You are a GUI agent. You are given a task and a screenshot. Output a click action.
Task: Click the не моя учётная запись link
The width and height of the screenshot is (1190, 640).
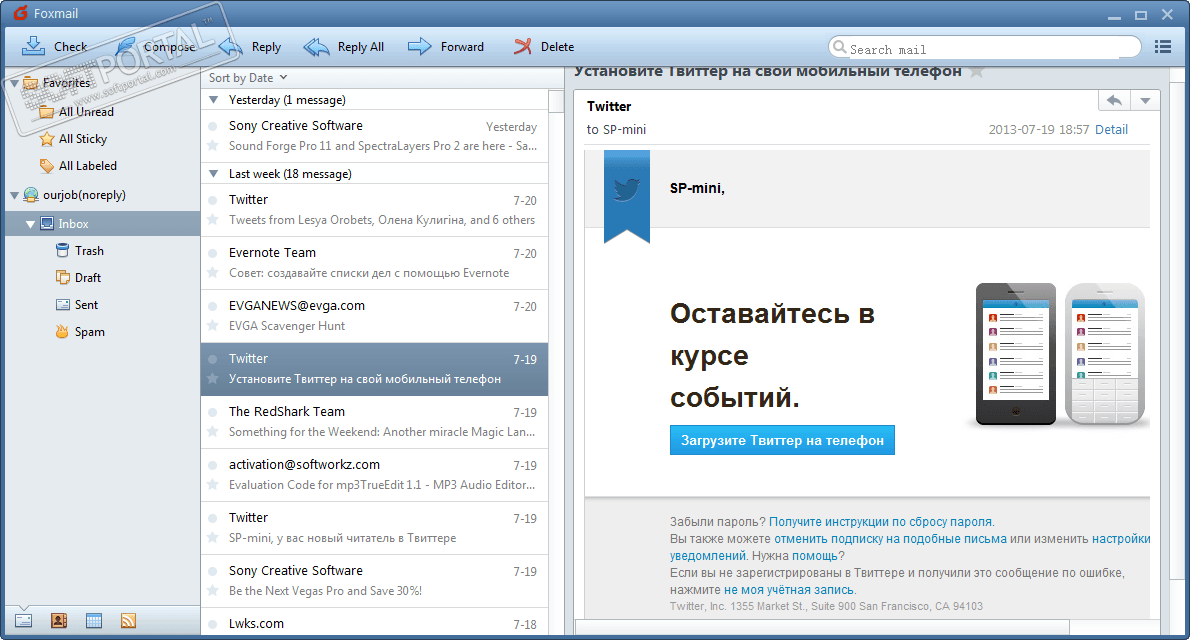coord(789,590)
